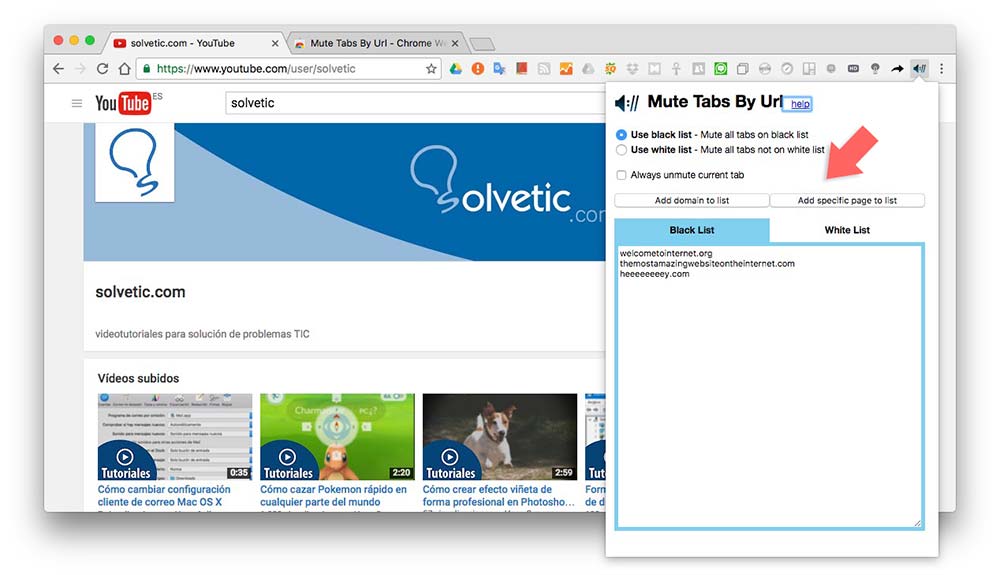Open video Cómo cazar Pokemon rápido link

333,495
